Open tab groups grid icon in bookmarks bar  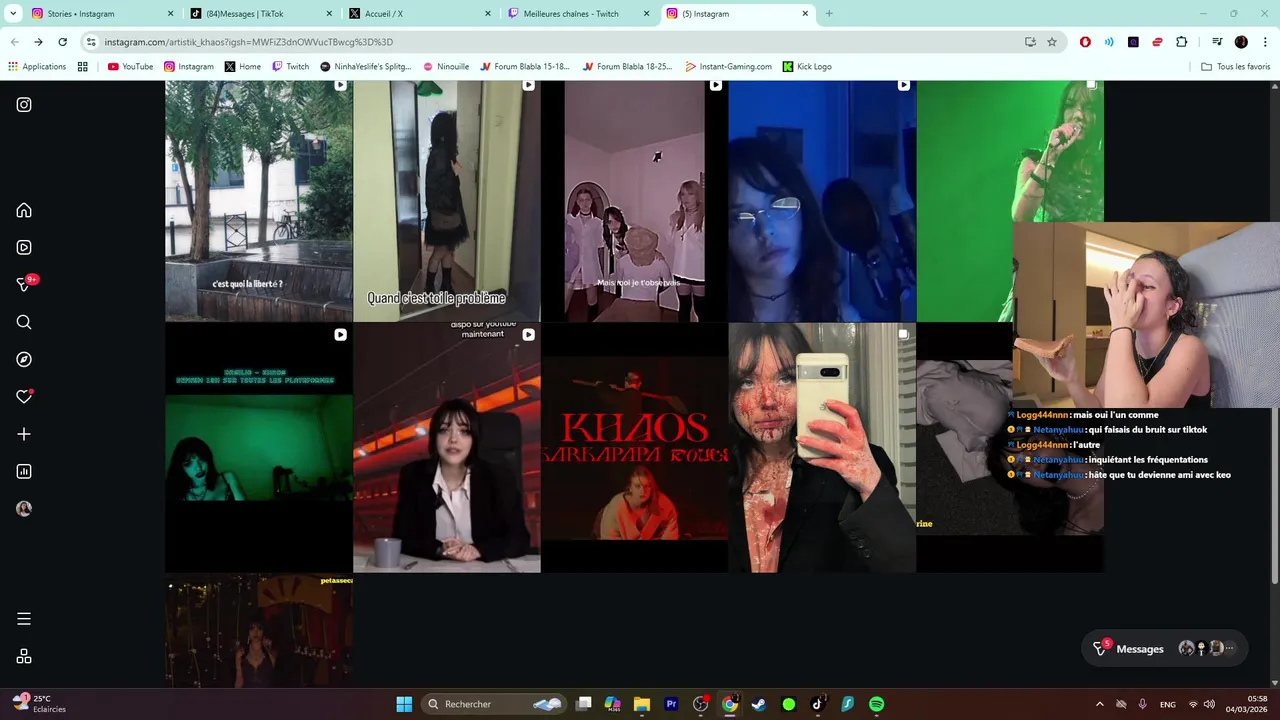82,67
